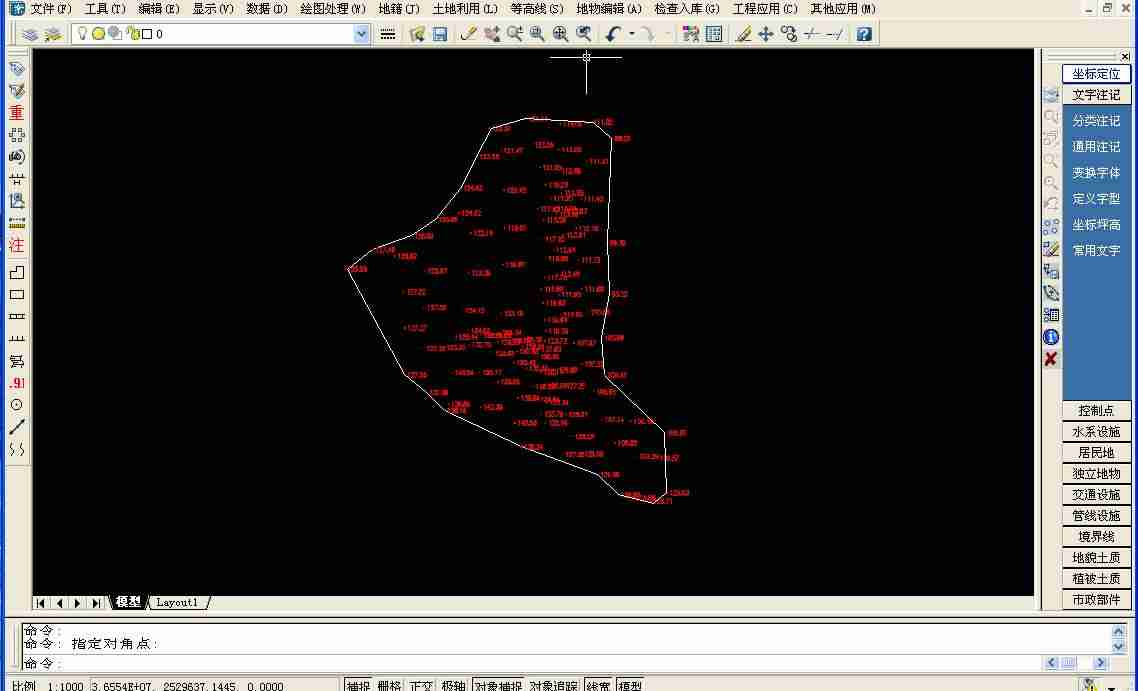Click the red X delete icon in right strip
The height and width of the screenshot is (691, 1138).
click(x=1051, y=359)
